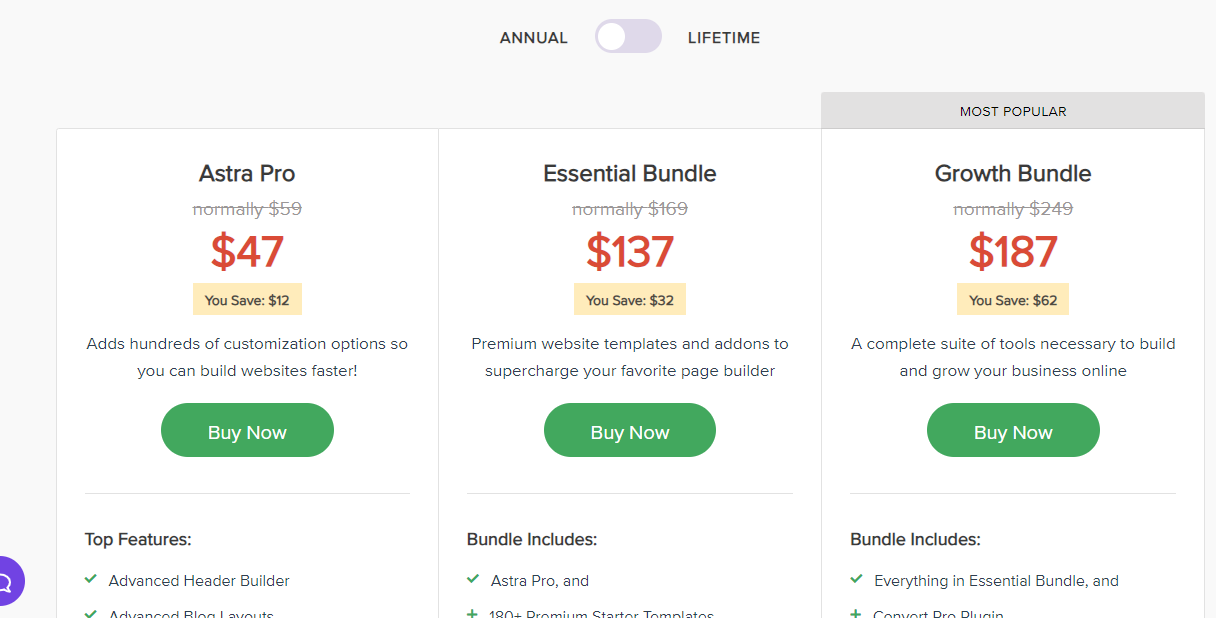Click checkmark beside Advanced Header Builder
This screenshot has height=618, width=1216.
tap(91, 579)
